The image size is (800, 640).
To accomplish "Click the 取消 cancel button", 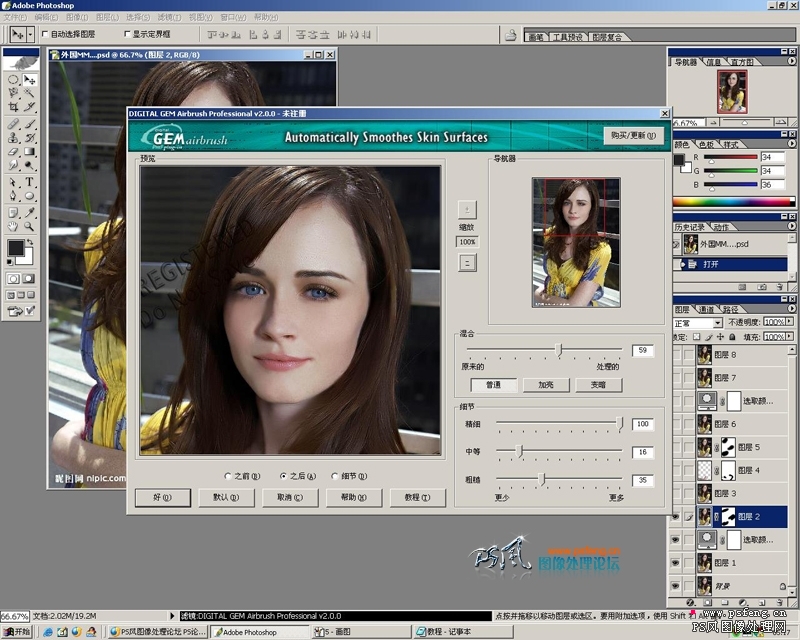I will 290,497.
